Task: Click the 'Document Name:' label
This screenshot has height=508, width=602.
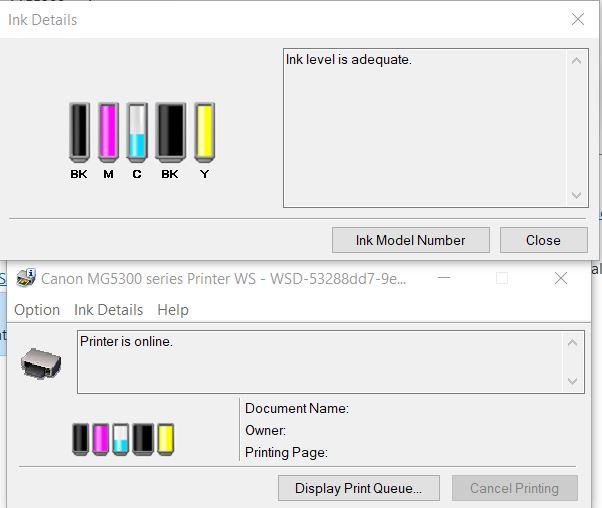Action: (297, 408)
